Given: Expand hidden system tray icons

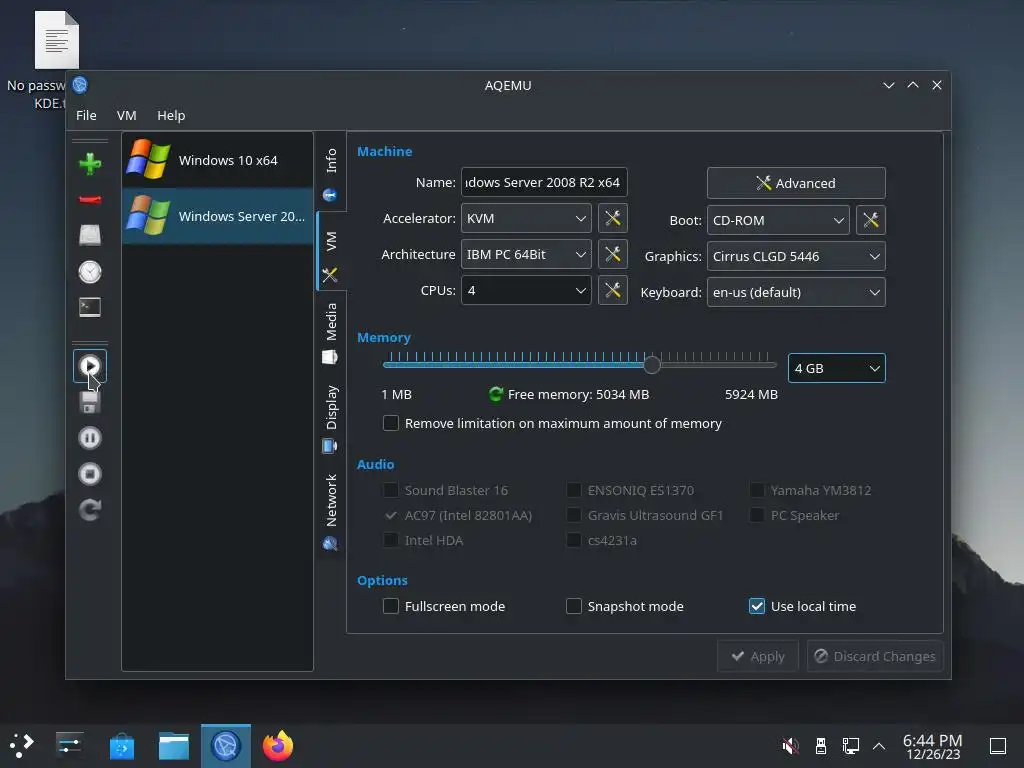Looking at the screenshot, I should pyautogui.click(x=879, y=746).
